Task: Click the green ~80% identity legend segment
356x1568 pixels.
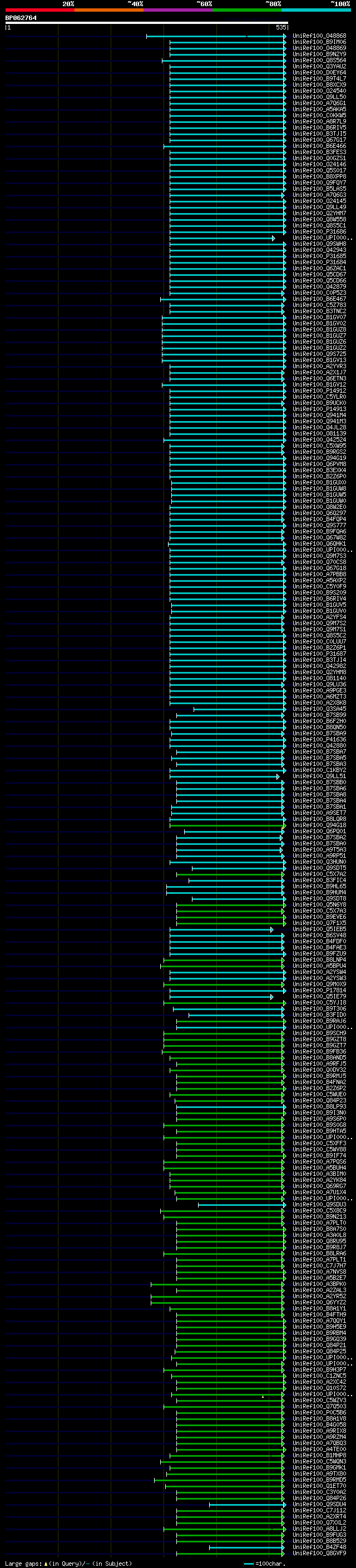Action: coord(247,10)
